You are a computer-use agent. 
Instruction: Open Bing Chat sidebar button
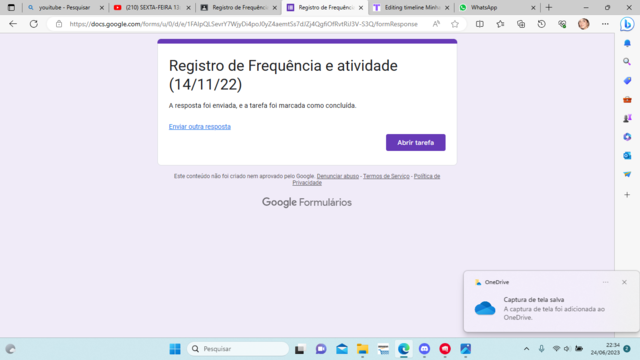click(627, 24)
